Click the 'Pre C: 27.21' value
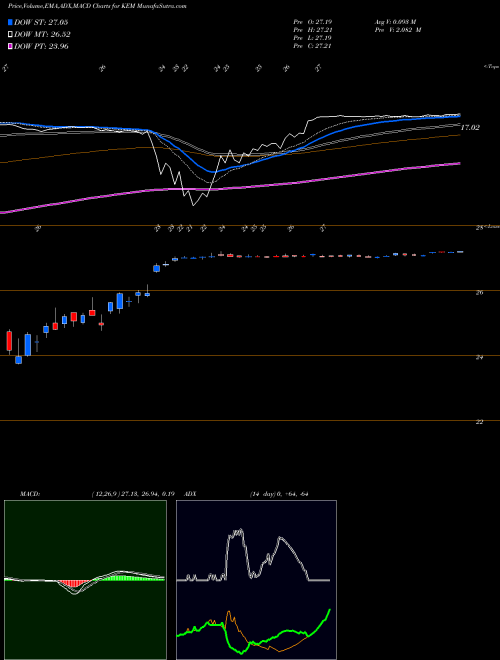 coord(313,46)
